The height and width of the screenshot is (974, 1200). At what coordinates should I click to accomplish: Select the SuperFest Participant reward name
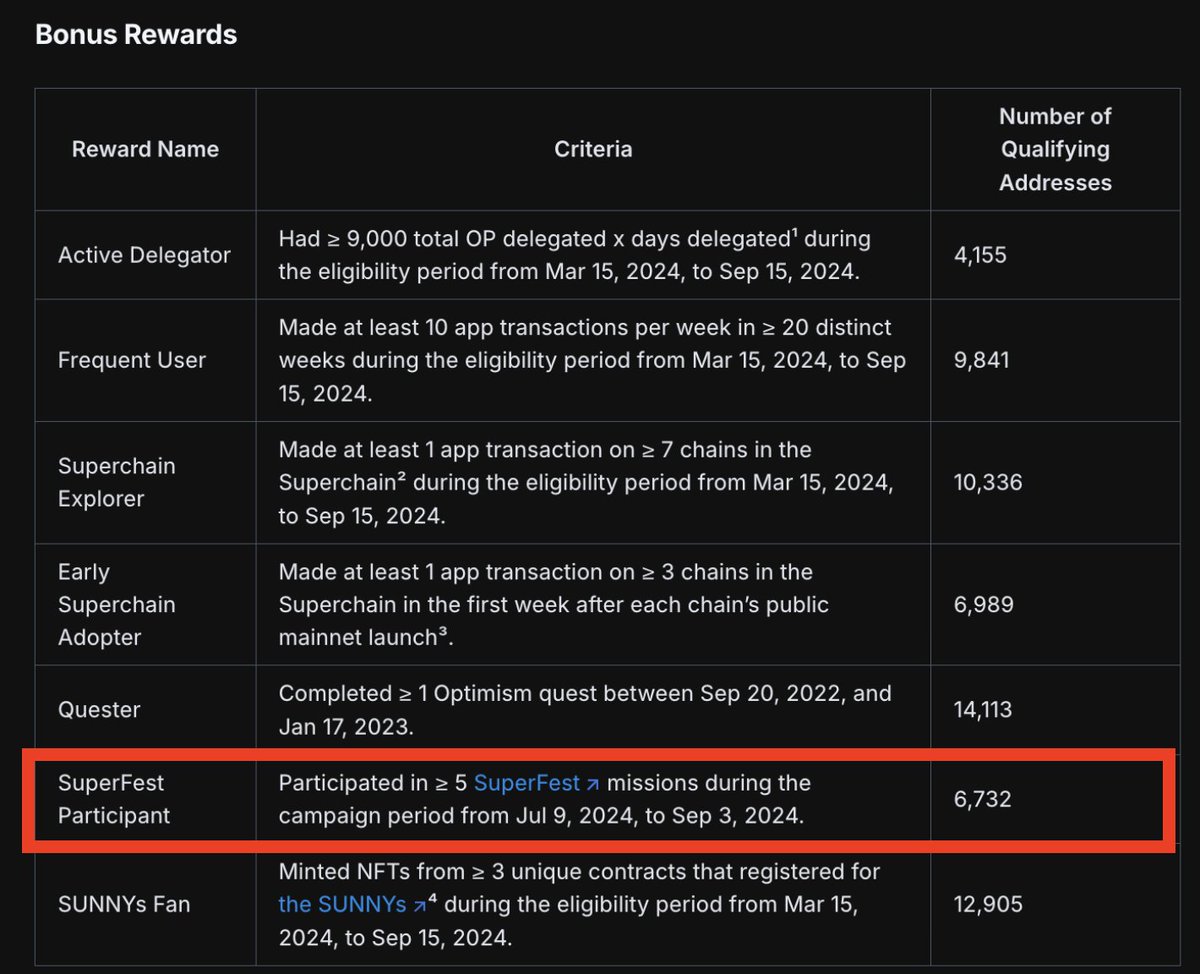click(114, 800)
